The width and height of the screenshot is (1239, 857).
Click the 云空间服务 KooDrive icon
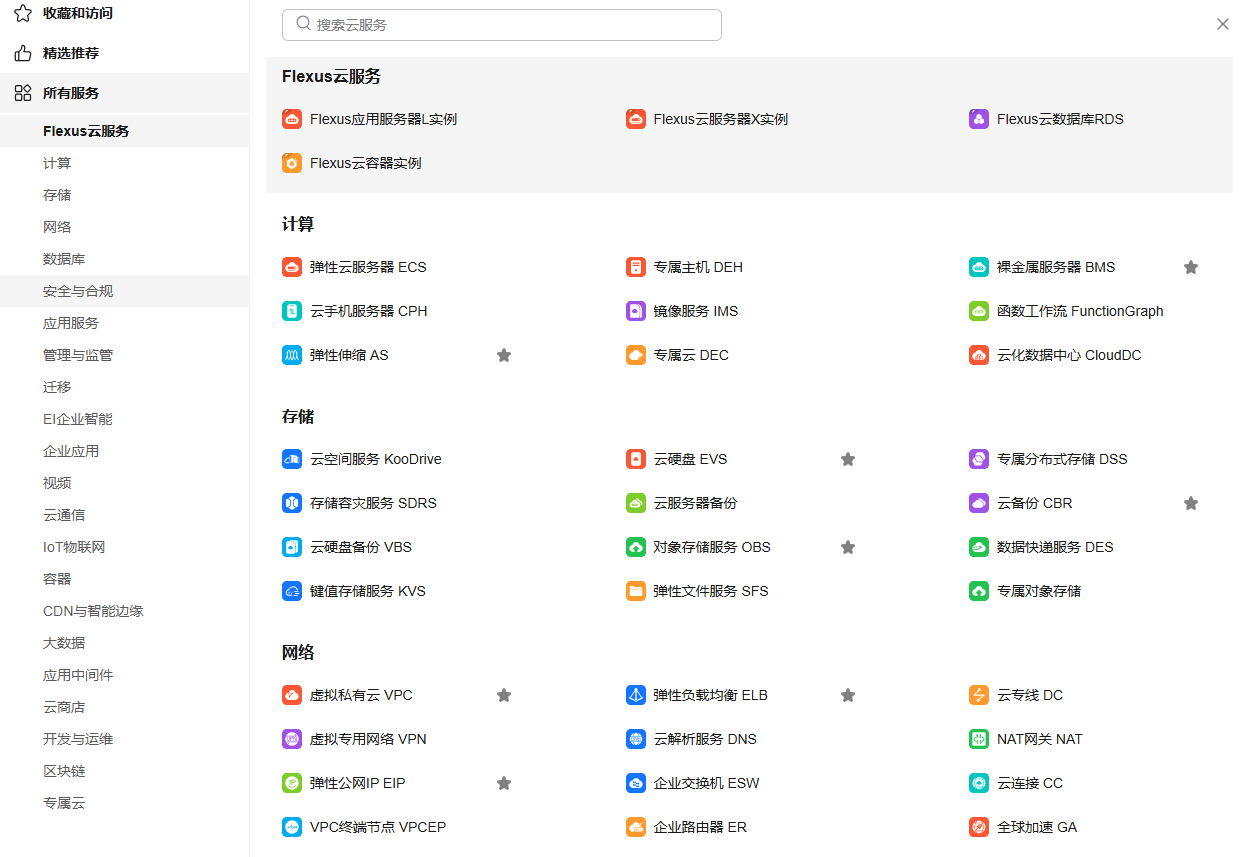point(292,459)
